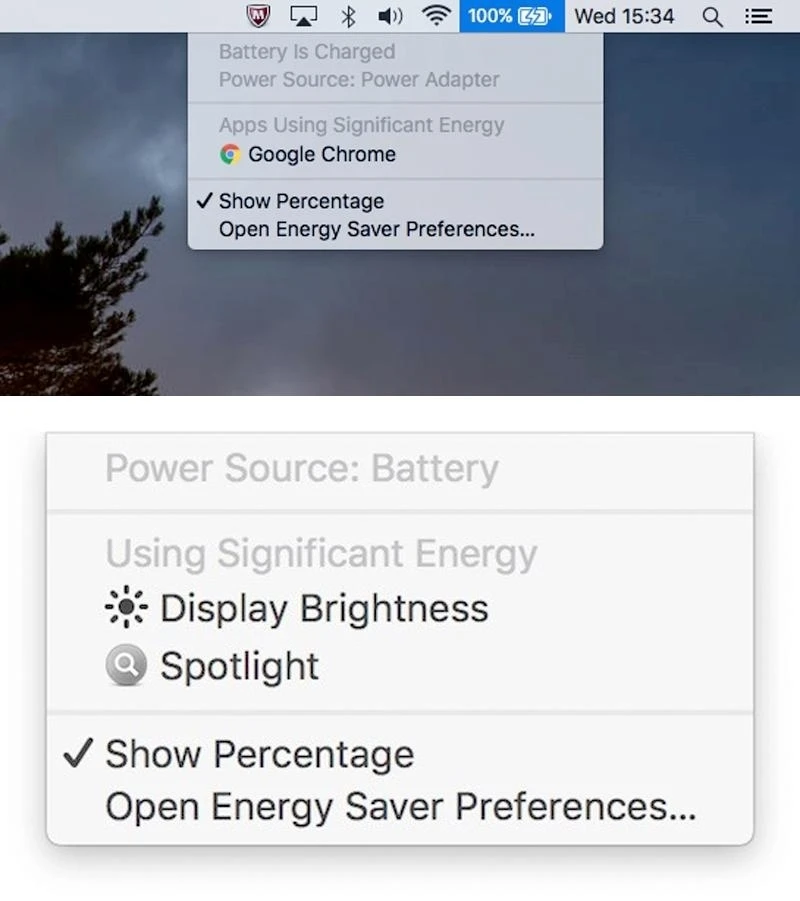Click the Battery Is Charged status text
The width and height of the screenshot is (800, 901).
tap(306, 51)
